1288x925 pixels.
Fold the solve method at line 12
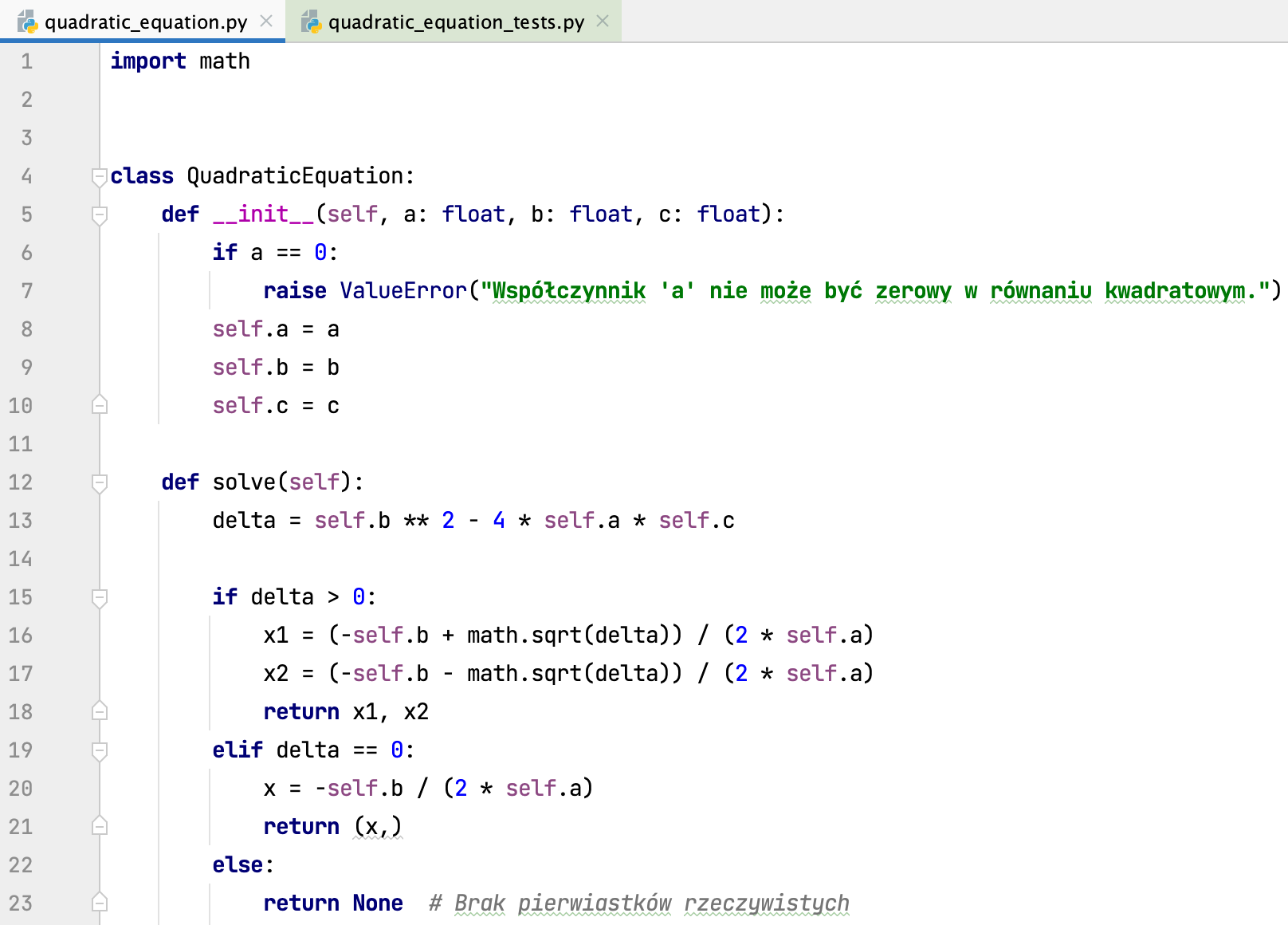100,482
